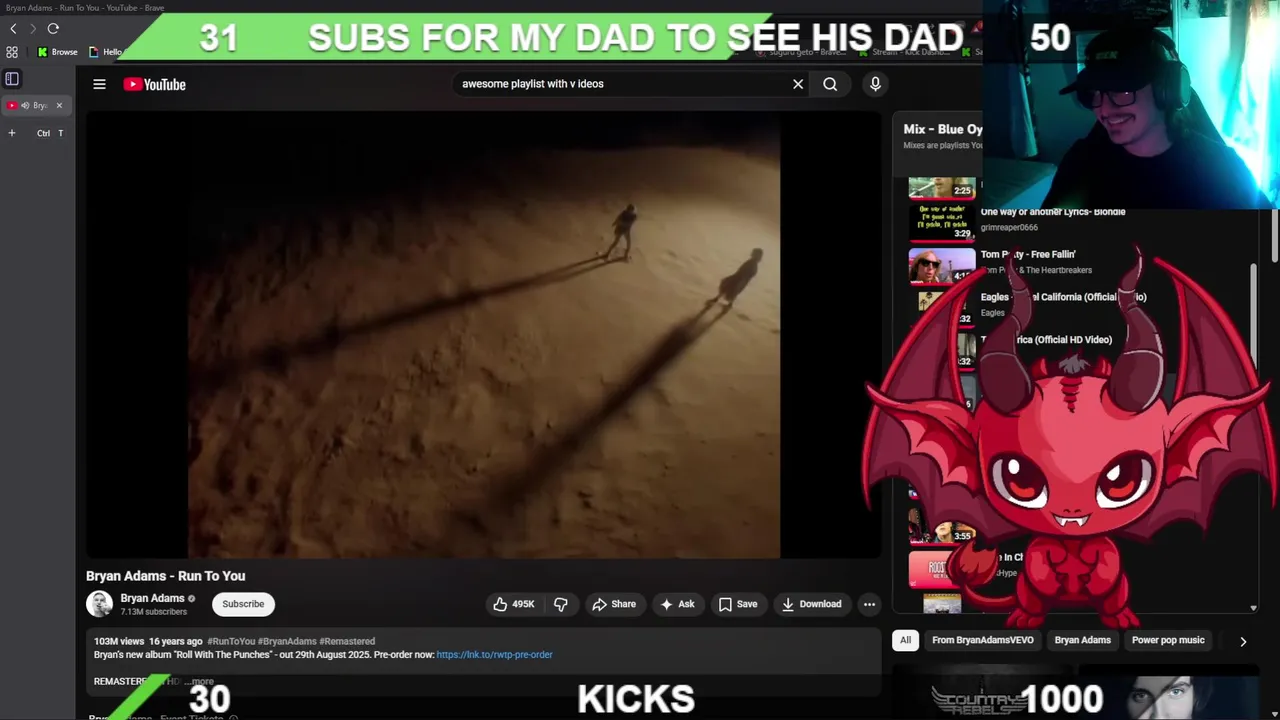Image resolution: width=1280 pixels, height=720 pixels.
Task: Open grimreaper0666 channel name
Action: pyautogui.click(x=1009, y=228)
